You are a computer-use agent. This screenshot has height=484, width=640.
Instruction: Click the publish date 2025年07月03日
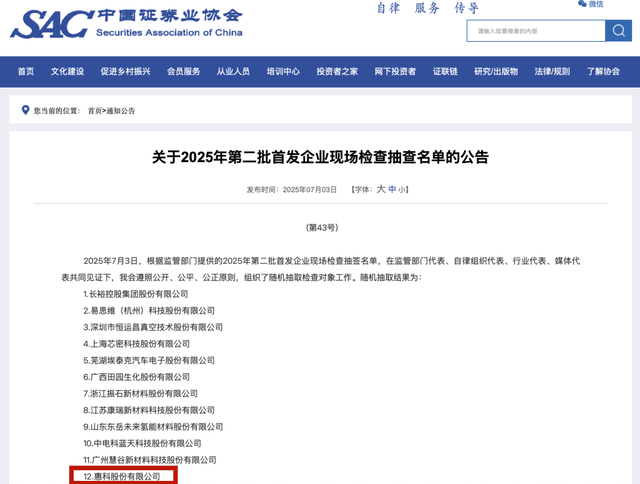coord(310,189)
